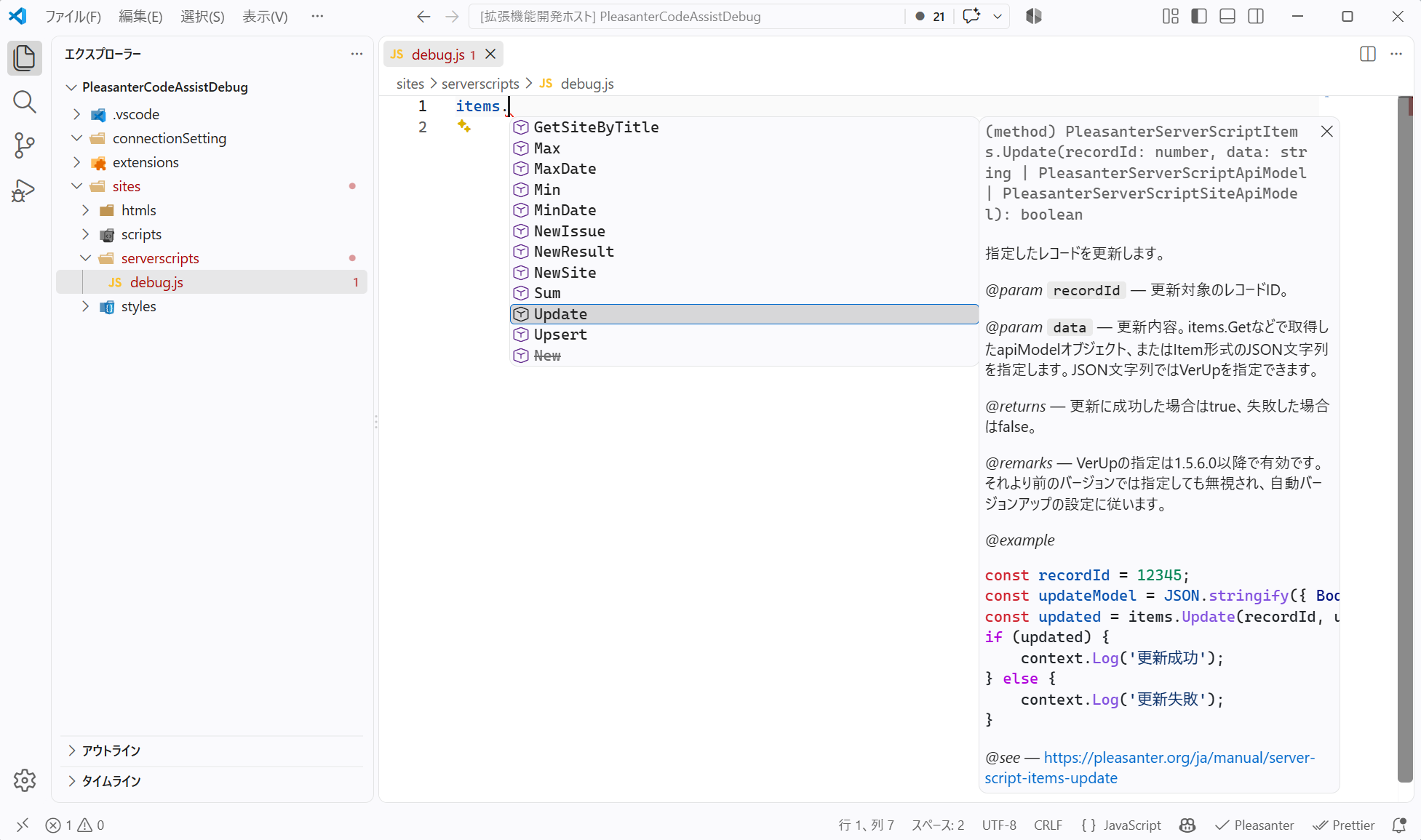1421x840 pixels.
Task: Open the Copilot chat icon in title bar
Action: tap(971, 16)
